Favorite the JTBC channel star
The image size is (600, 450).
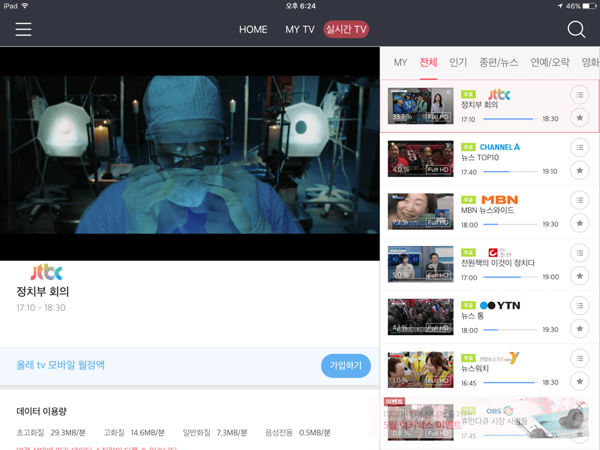coord(580,118)
